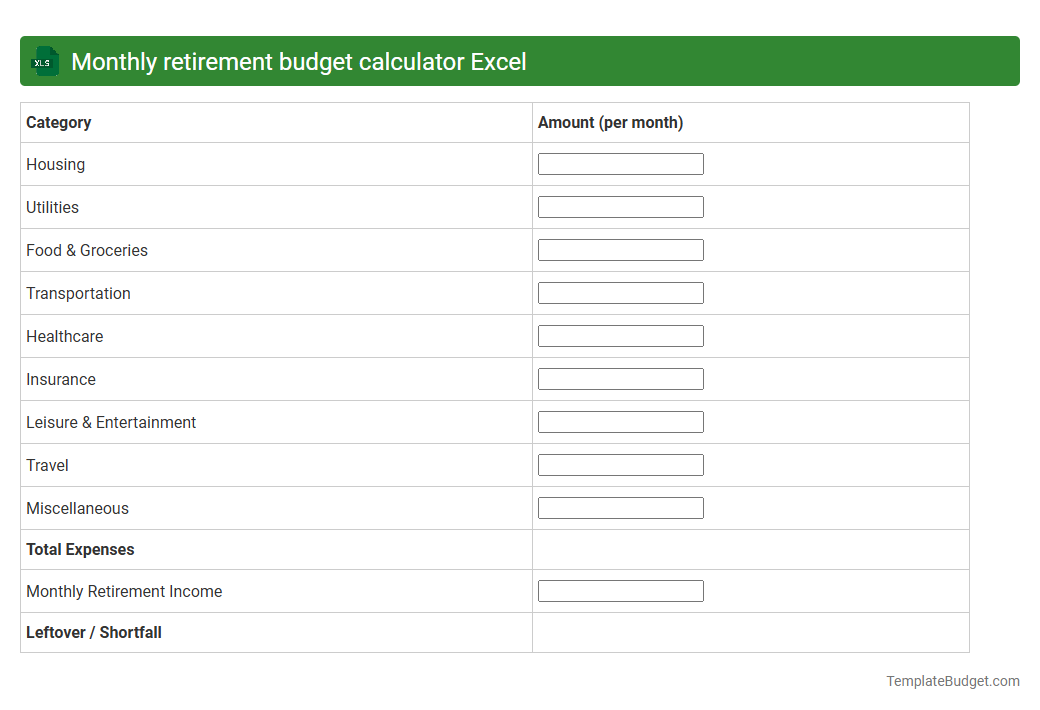Select the Total Expenses row label

(x=80, y=549)
